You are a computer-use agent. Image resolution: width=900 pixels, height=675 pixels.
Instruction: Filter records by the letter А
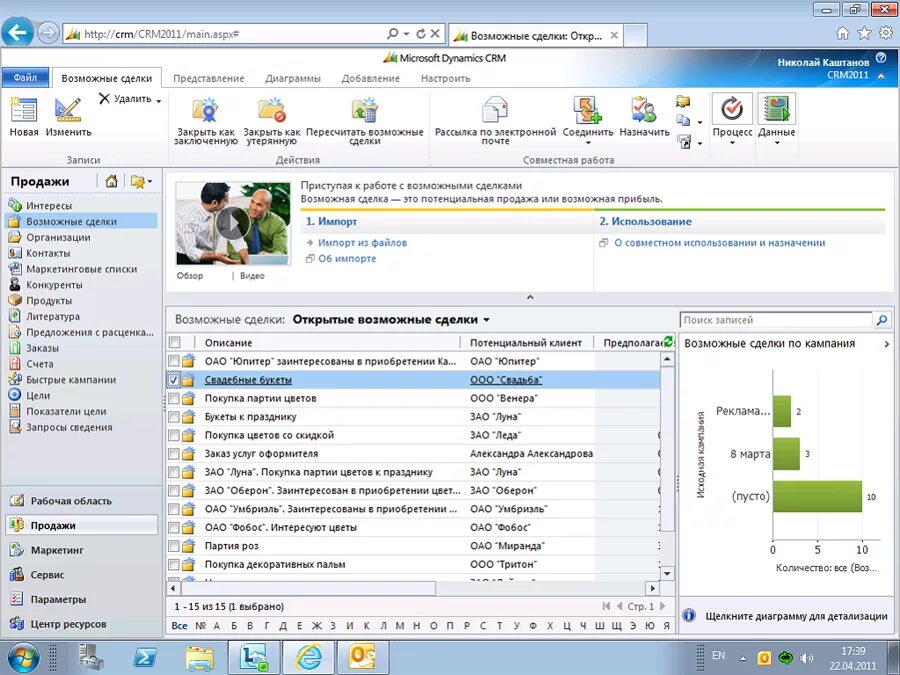tap(216, 626)
